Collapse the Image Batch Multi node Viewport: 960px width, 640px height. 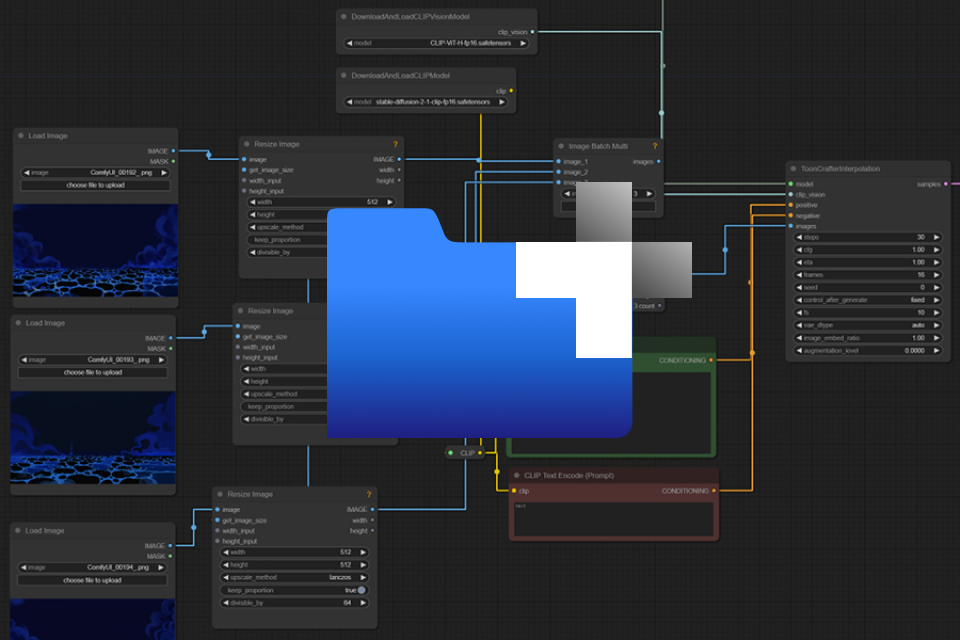tap(561, 146)
